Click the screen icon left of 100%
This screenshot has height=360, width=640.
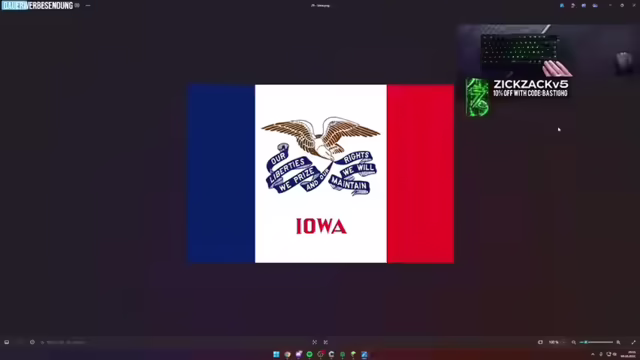pos(540,342)
